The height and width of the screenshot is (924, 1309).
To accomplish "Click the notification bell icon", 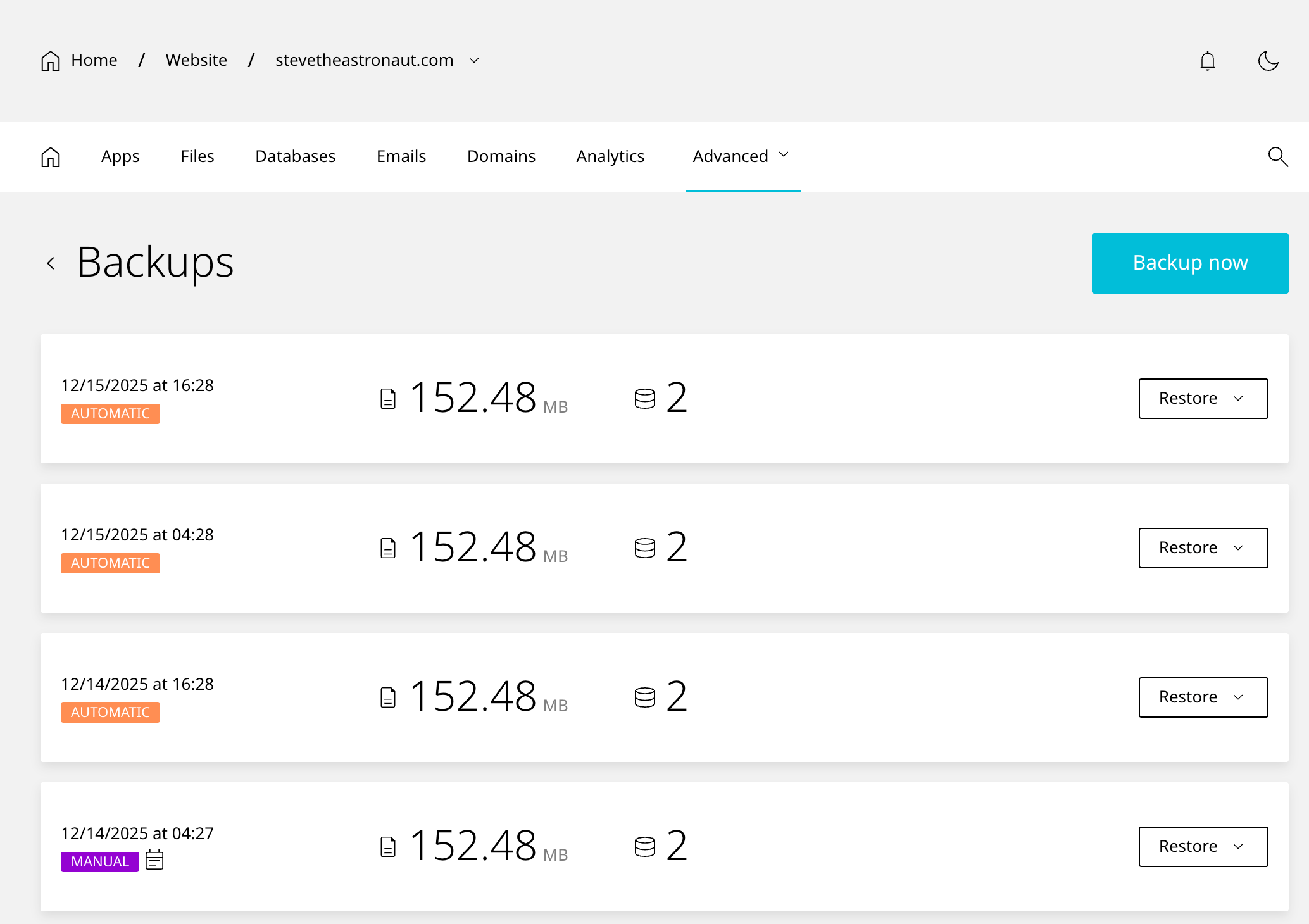I will pos(1207,61).
